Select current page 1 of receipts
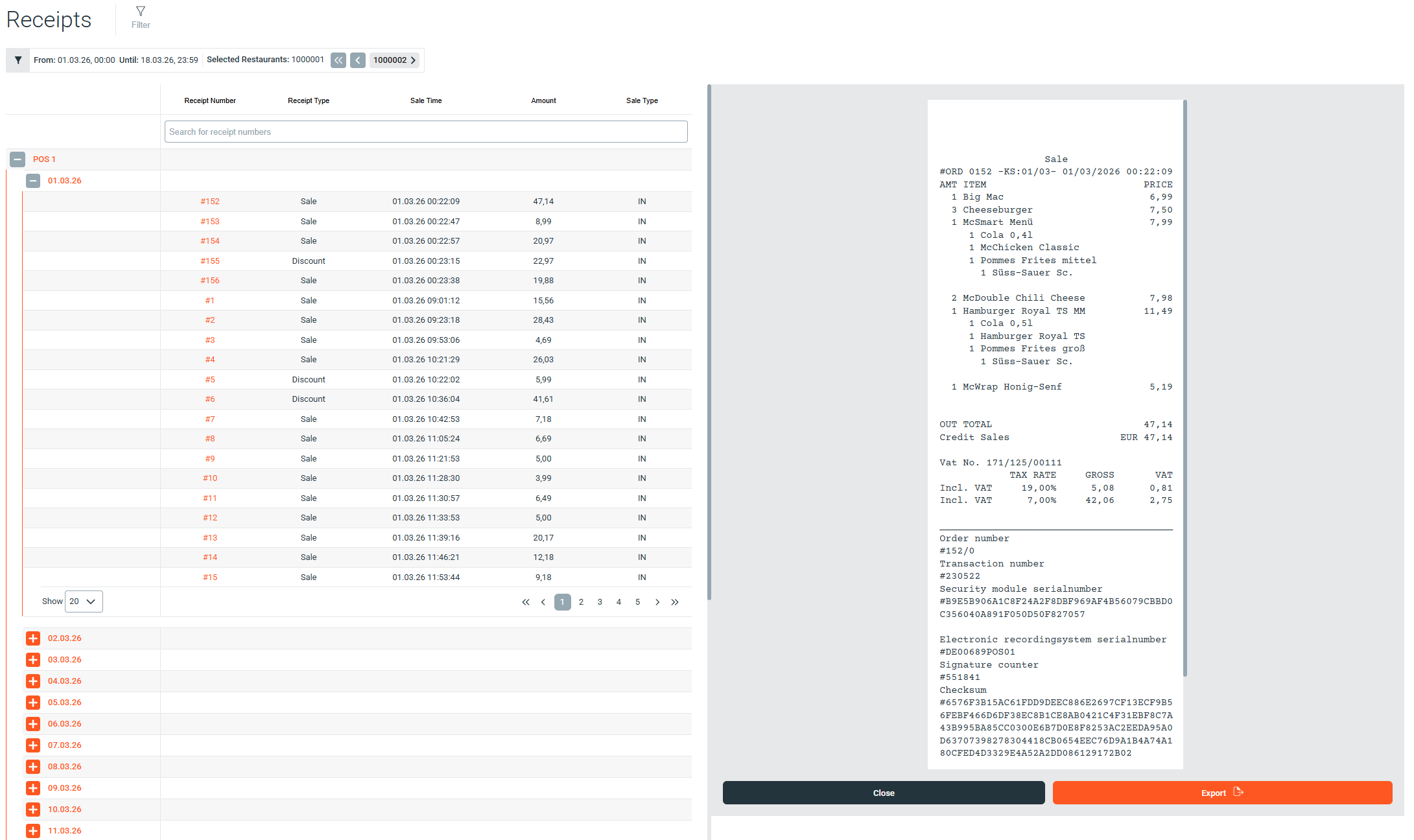Viewport: 1414px width, 840px height. tap(563, 602)
